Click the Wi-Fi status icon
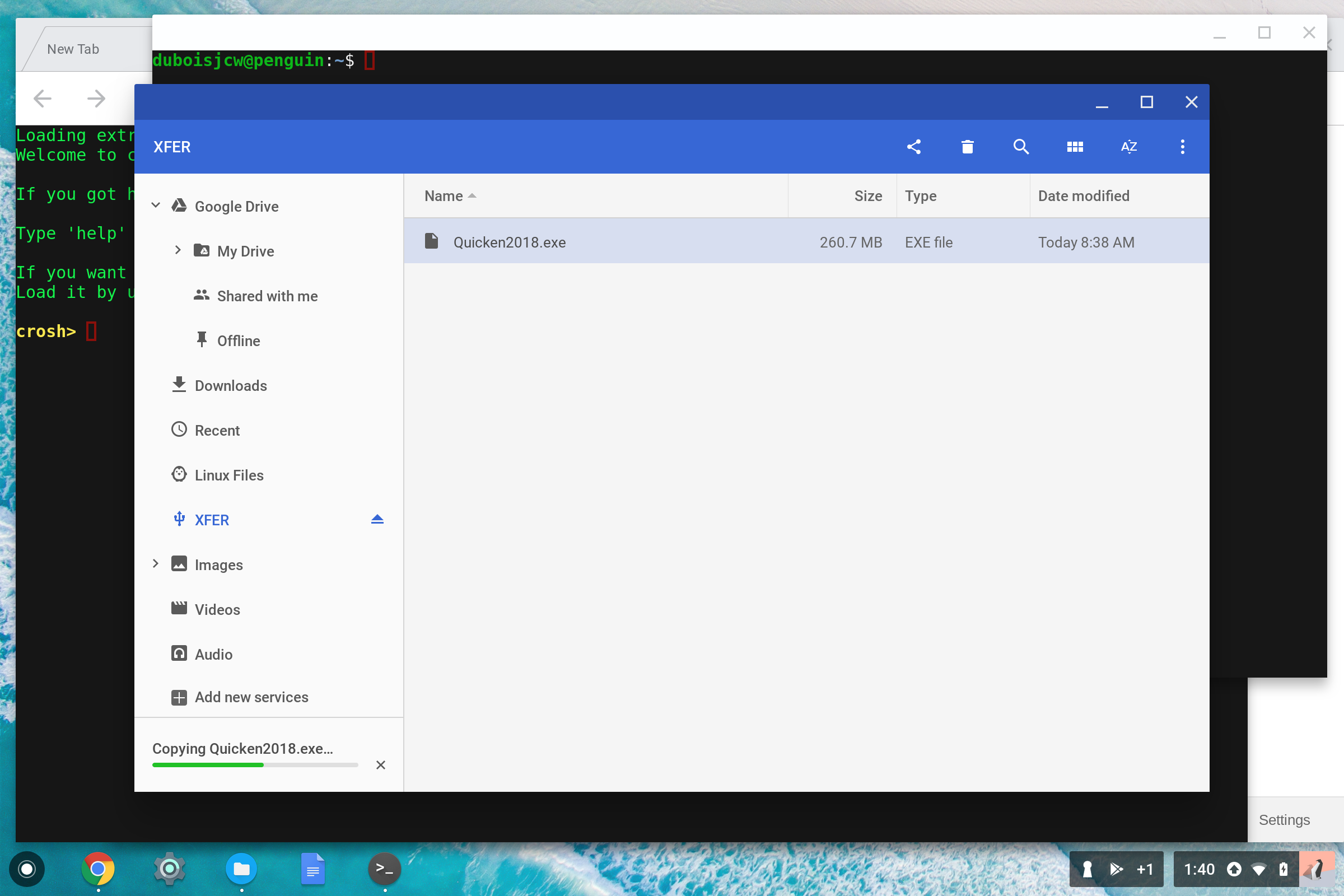Screen dimensions: 1344x896 click(x=1258, y=869)
